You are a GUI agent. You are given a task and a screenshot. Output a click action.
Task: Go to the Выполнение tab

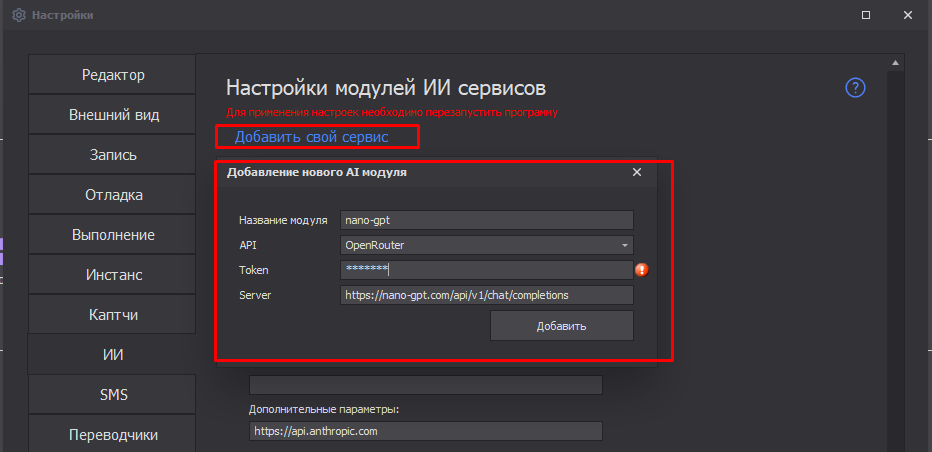point(112,234)
